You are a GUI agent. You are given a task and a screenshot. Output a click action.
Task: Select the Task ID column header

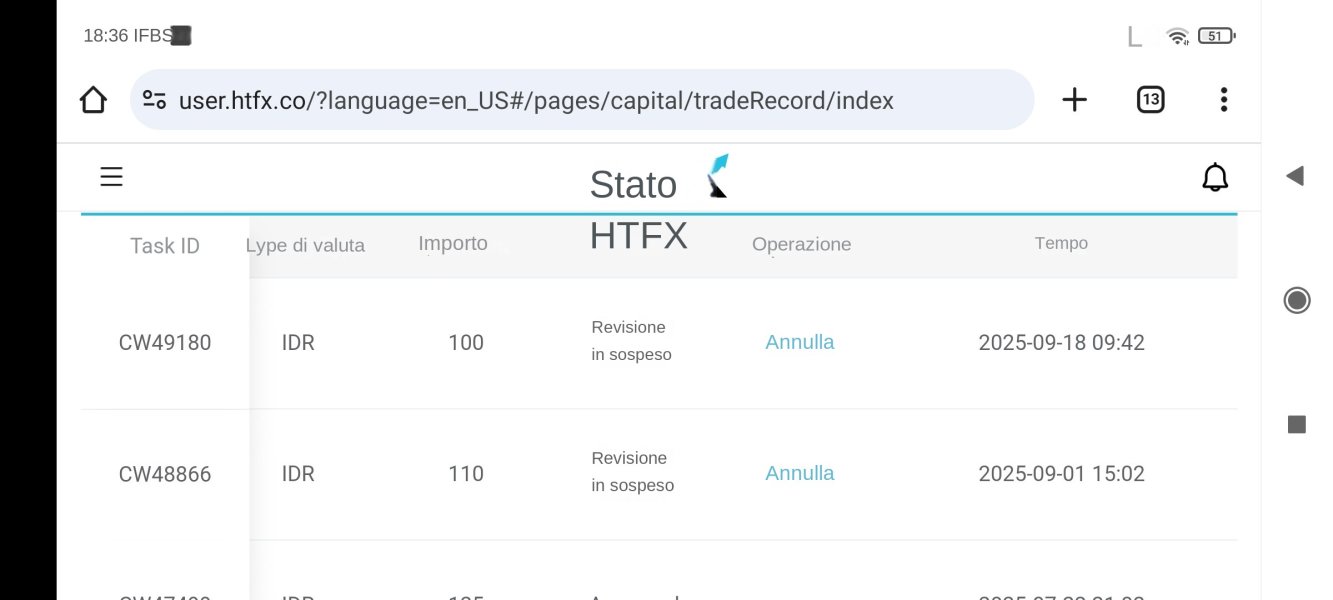pyautogui.click(x=165, y=246)
